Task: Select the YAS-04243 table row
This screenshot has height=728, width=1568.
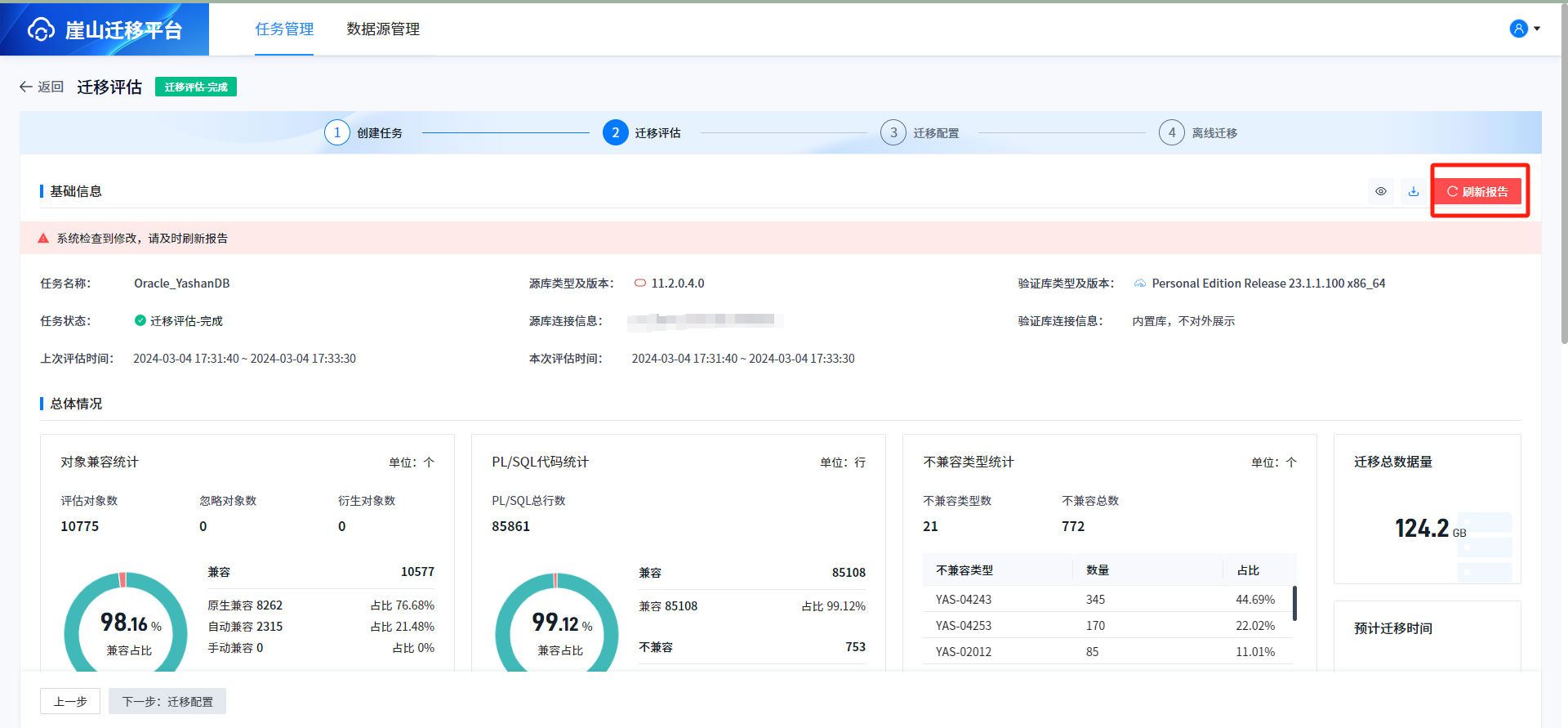Action: pyautogui.click(x=1107, y=599)
